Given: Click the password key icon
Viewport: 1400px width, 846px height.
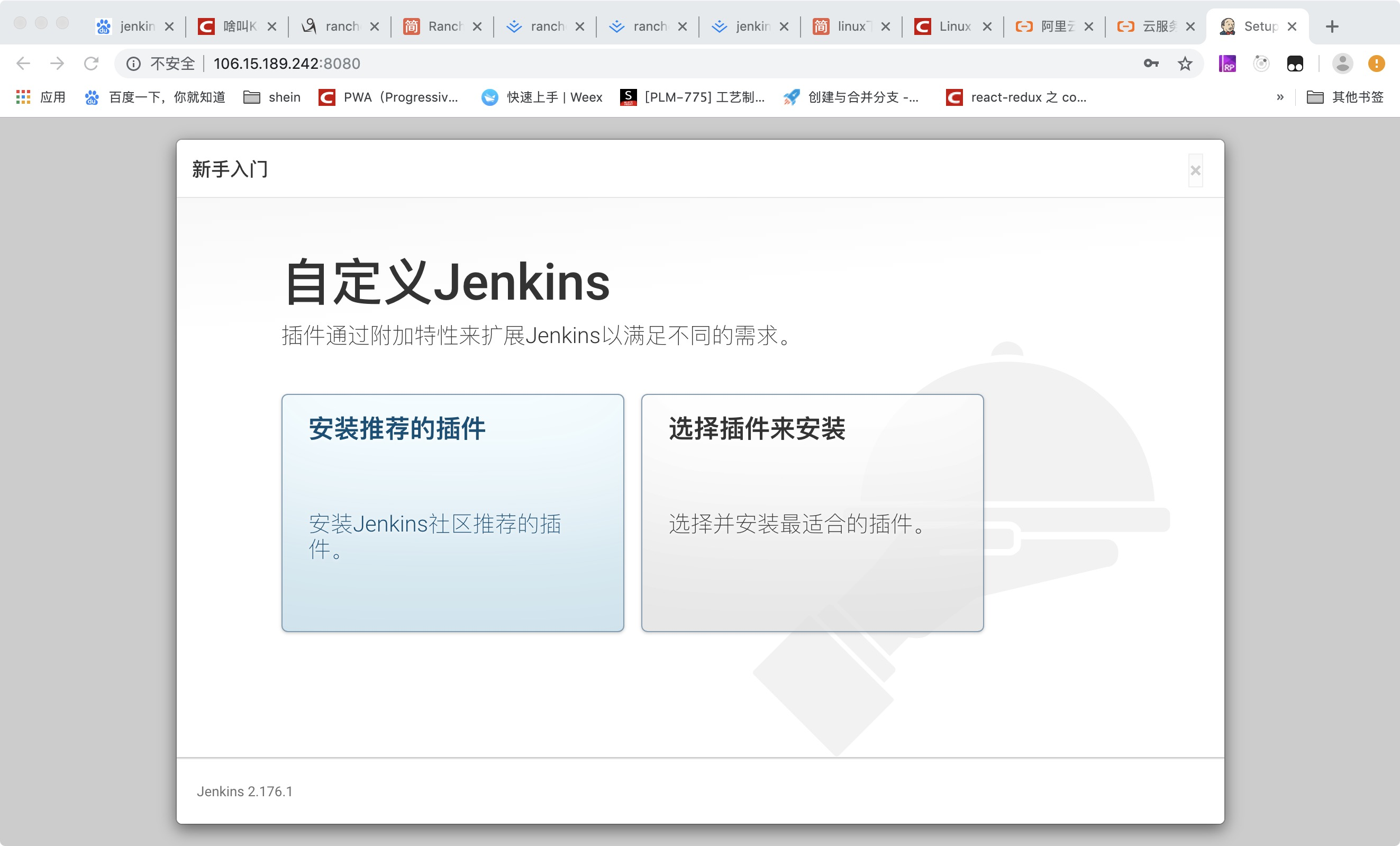Looking at the screenshot, I should (x=1151, y=63).
